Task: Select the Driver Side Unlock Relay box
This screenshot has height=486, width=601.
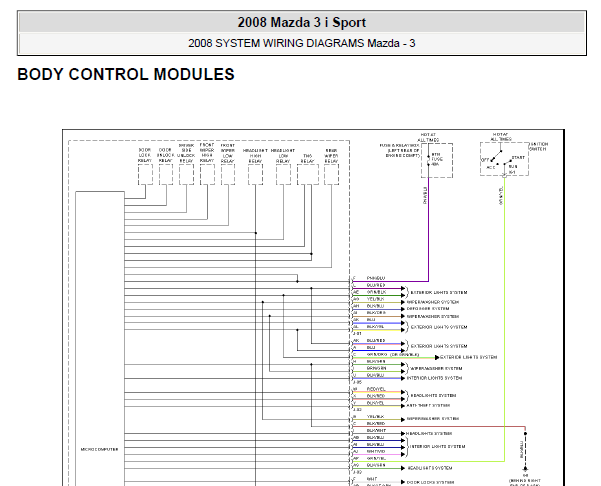Action: tap(186, 174)
